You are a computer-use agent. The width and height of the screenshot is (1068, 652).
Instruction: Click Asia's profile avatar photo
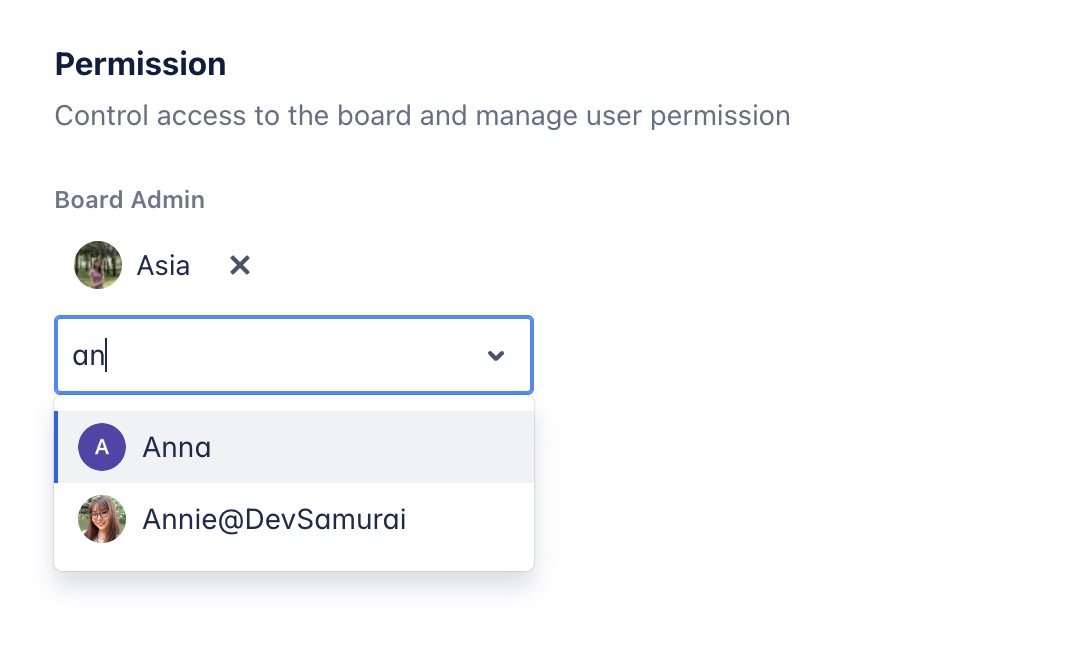pyautogui.click(x=98, y=265)
